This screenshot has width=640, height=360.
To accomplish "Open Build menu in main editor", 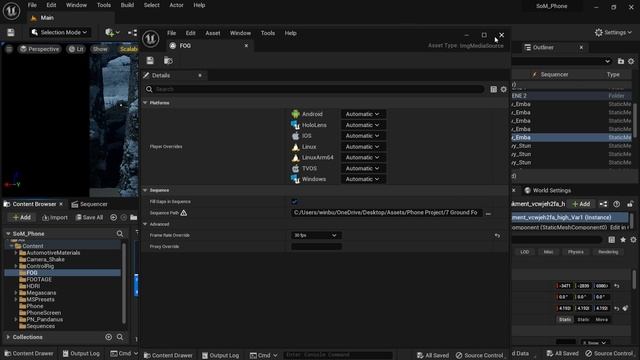I will click(x=127, y=5).
